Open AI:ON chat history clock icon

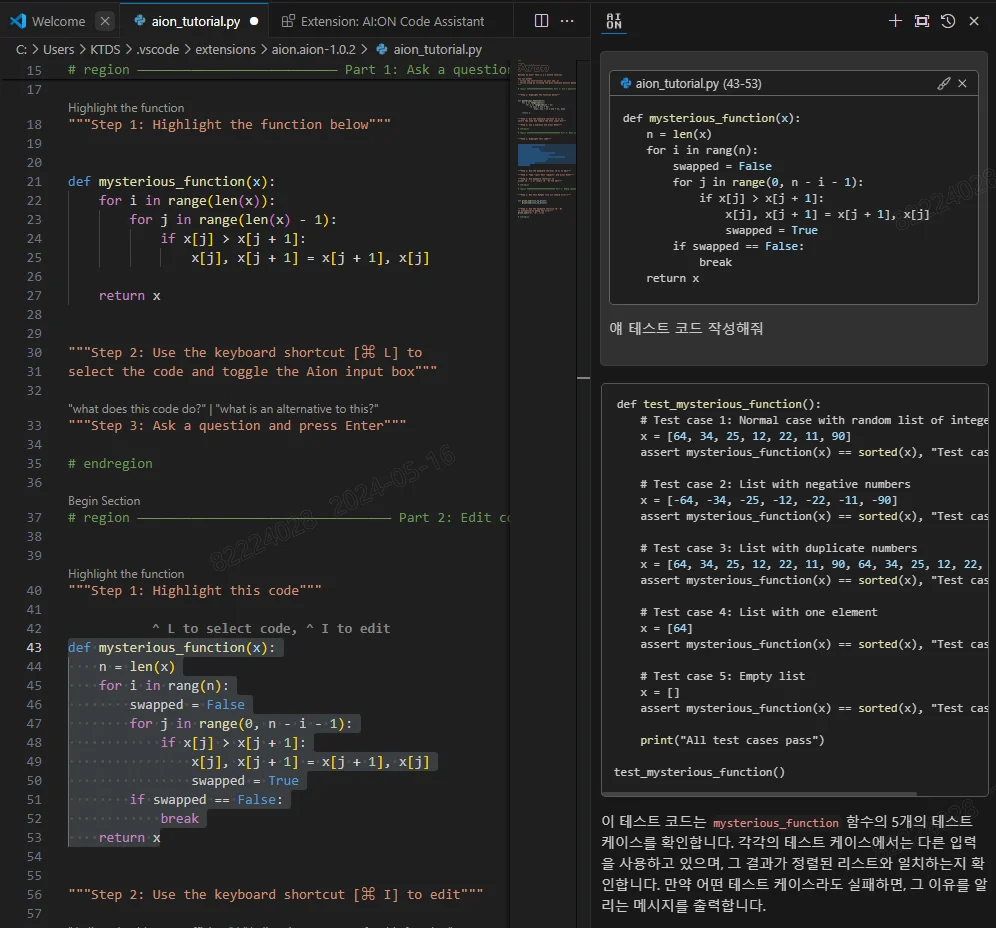[947, 21]
